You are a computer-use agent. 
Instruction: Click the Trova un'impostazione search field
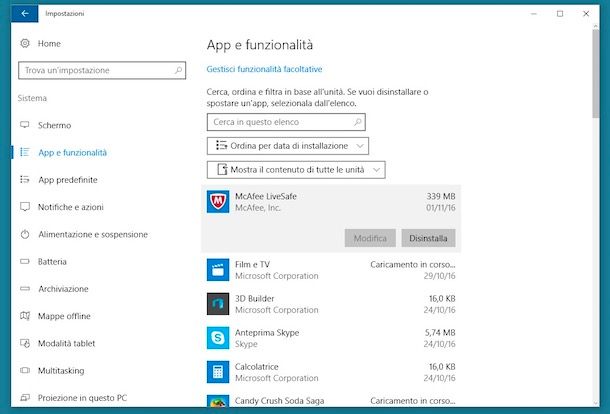[x=102, y=70]
